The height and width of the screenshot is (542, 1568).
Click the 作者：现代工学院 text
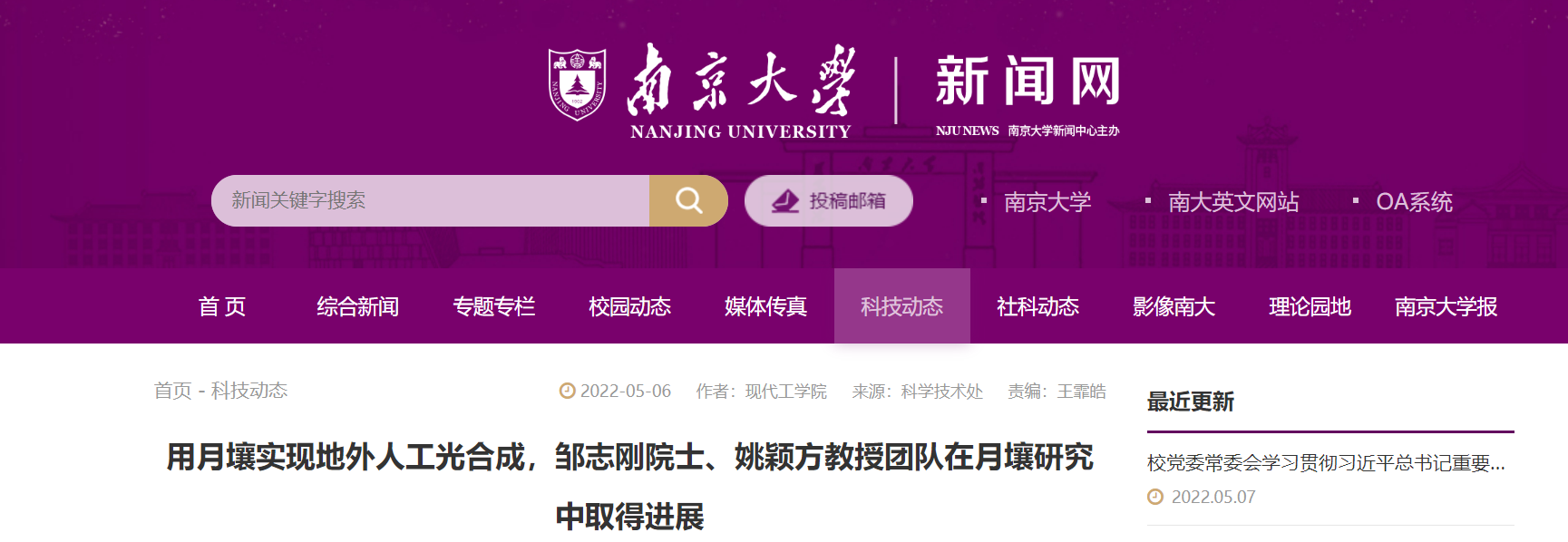(x=761, y=391)
